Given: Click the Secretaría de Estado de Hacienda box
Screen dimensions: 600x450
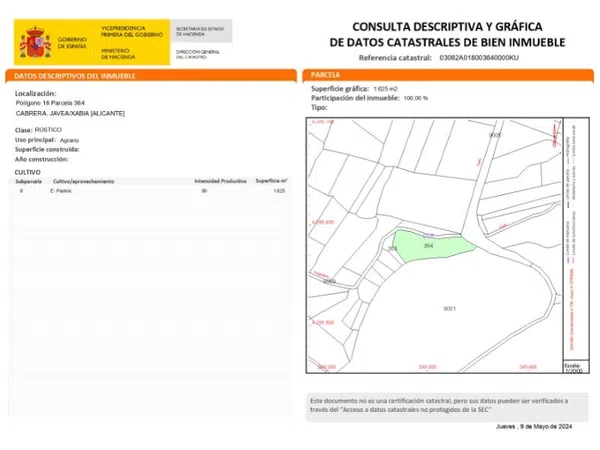Looking at the screenshot, I should (200, 32).
